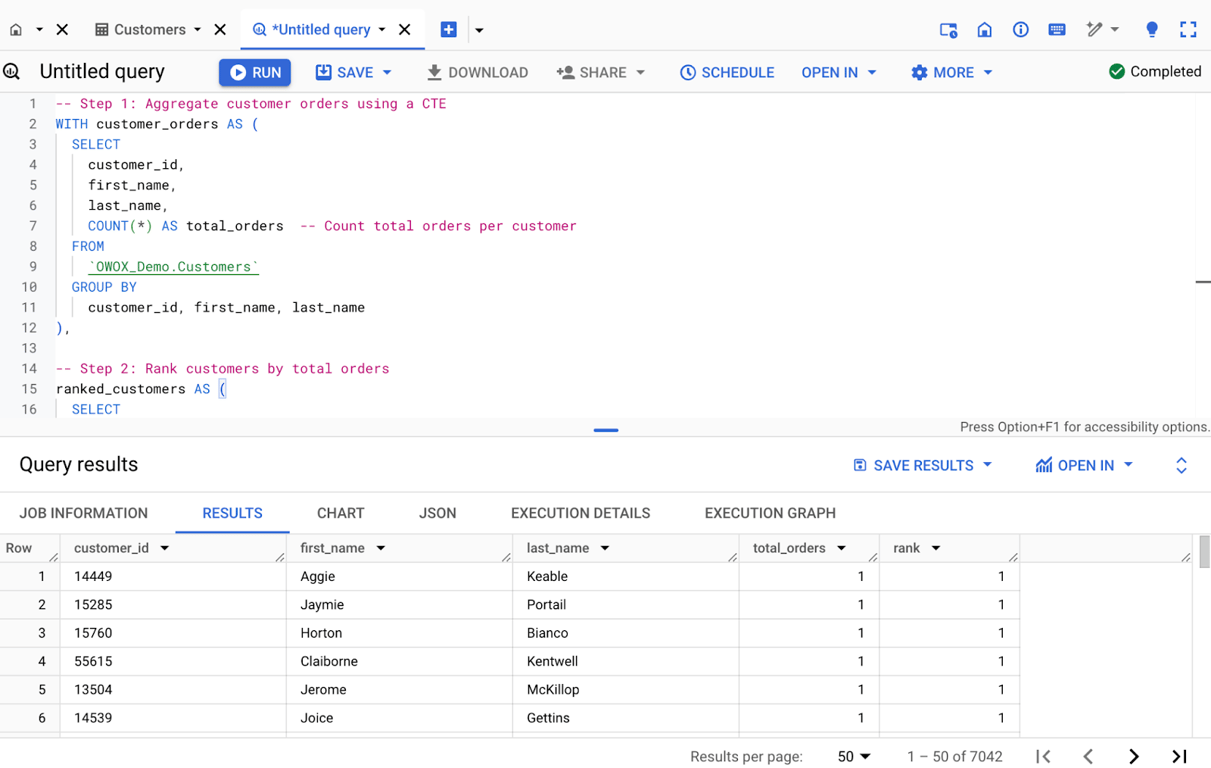Click line 15 ranked_customers in editor
This screenshot has width=1211, height=768.
click(x=121, y=389)
